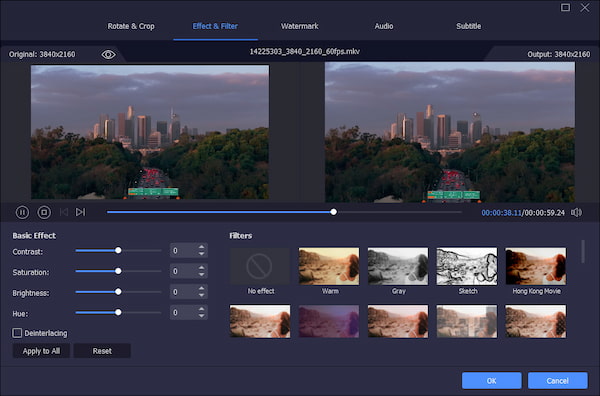
Task: Reset the basic effect values
Action: (102, 351)
